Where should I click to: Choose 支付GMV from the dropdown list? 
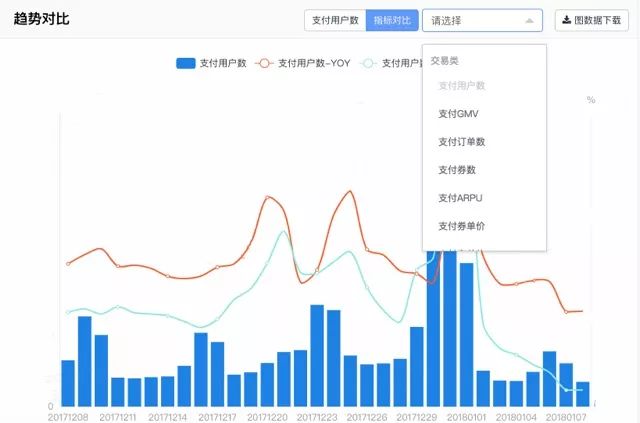pyautogui.click(x=484, y=114)
